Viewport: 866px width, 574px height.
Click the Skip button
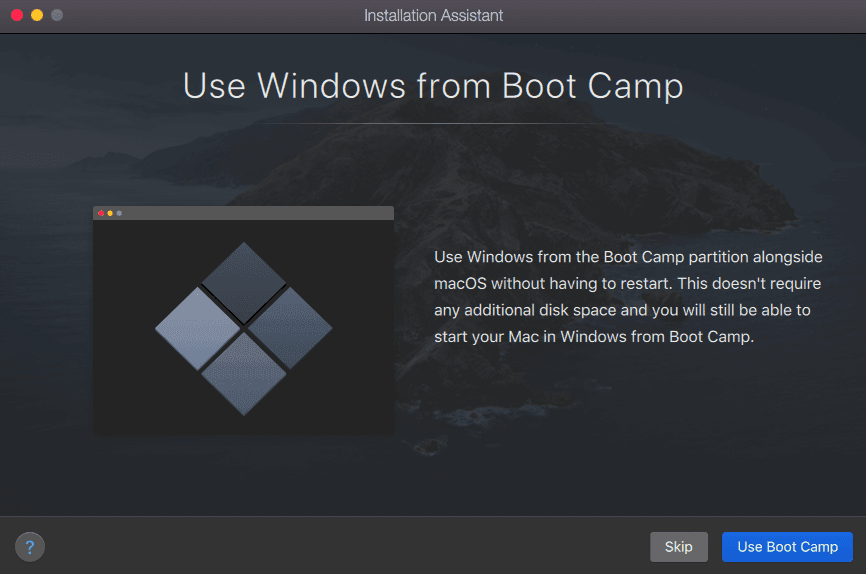678,547
